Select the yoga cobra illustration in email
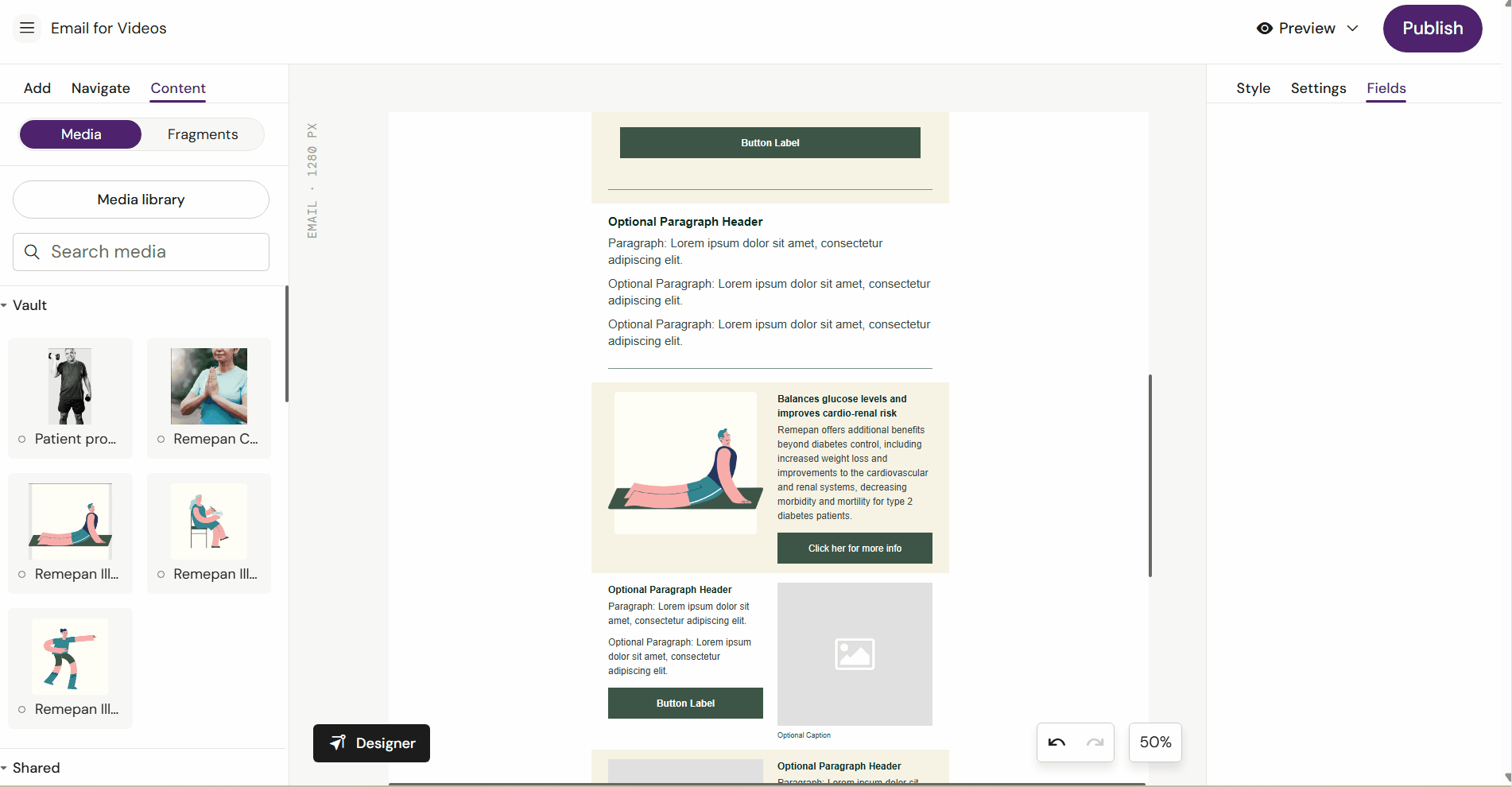This screenshot has height=787, width=1512. coord(685,463)
